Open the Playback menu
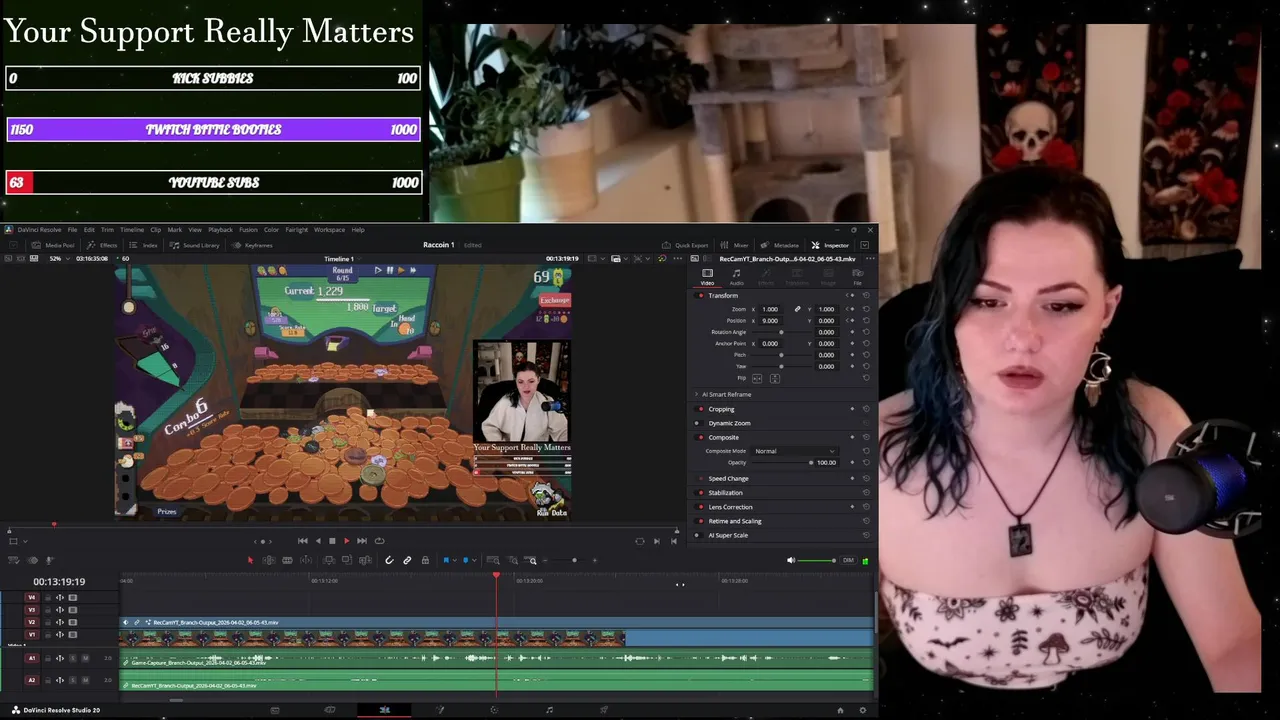The width and height of the screenshot is (1280, 720). tap(220, 230)
